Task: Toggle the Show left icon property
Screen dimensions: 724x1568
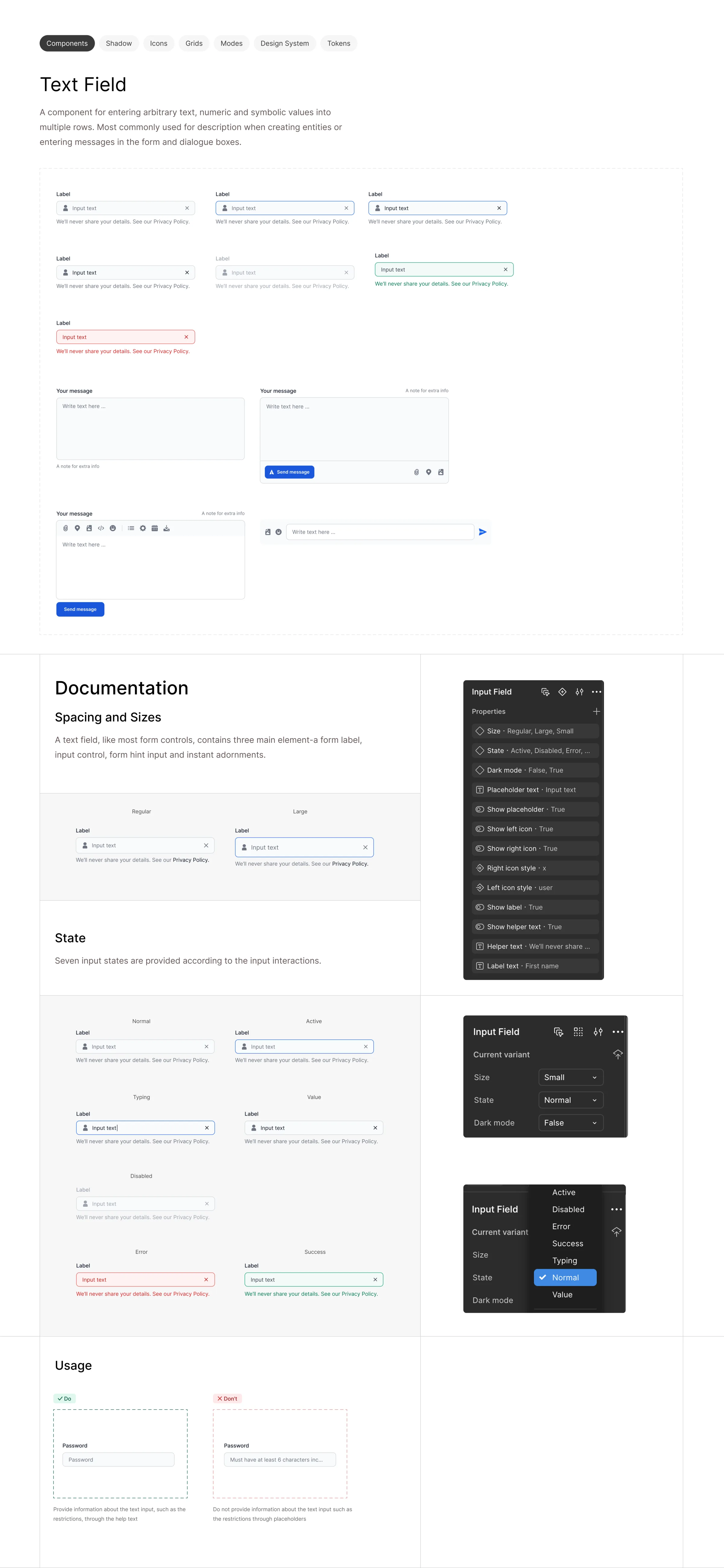Action: [536, 829]
